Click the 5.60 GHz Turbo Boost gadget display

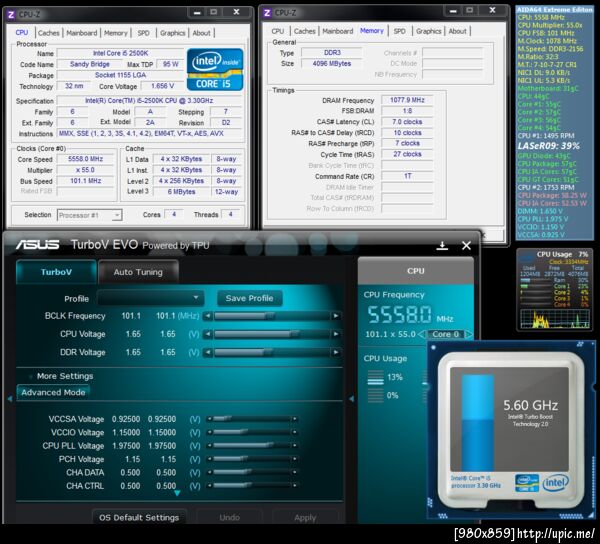tap(509, 419)
